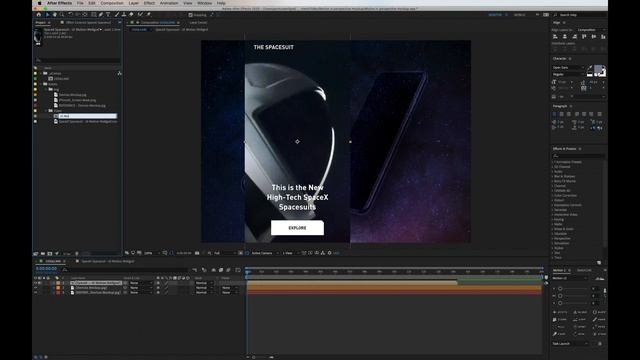The height and width of the screenshot is (360, 640).
Task: Switch to the SpaceX Spacesuit timeline tab
Action: tap(107, 261)
